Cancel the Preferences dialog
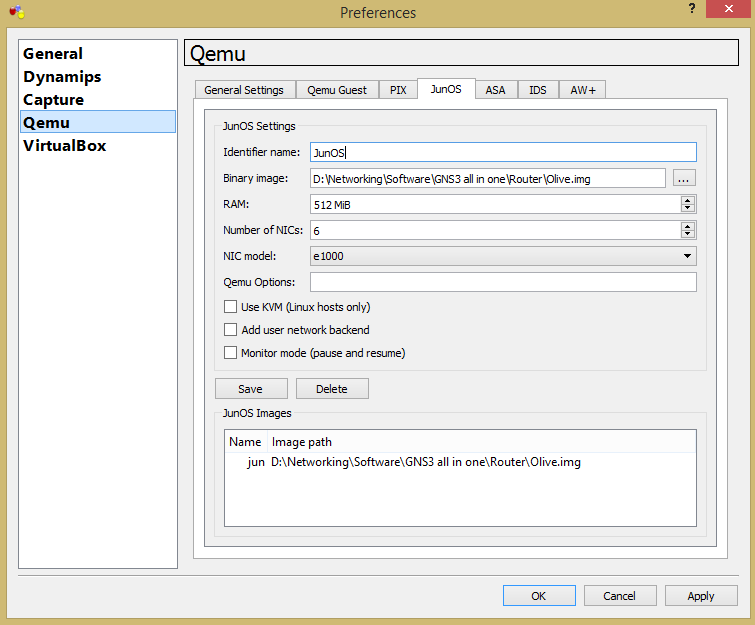Screen dimensions: 755x625 click(x=620, y=596)
